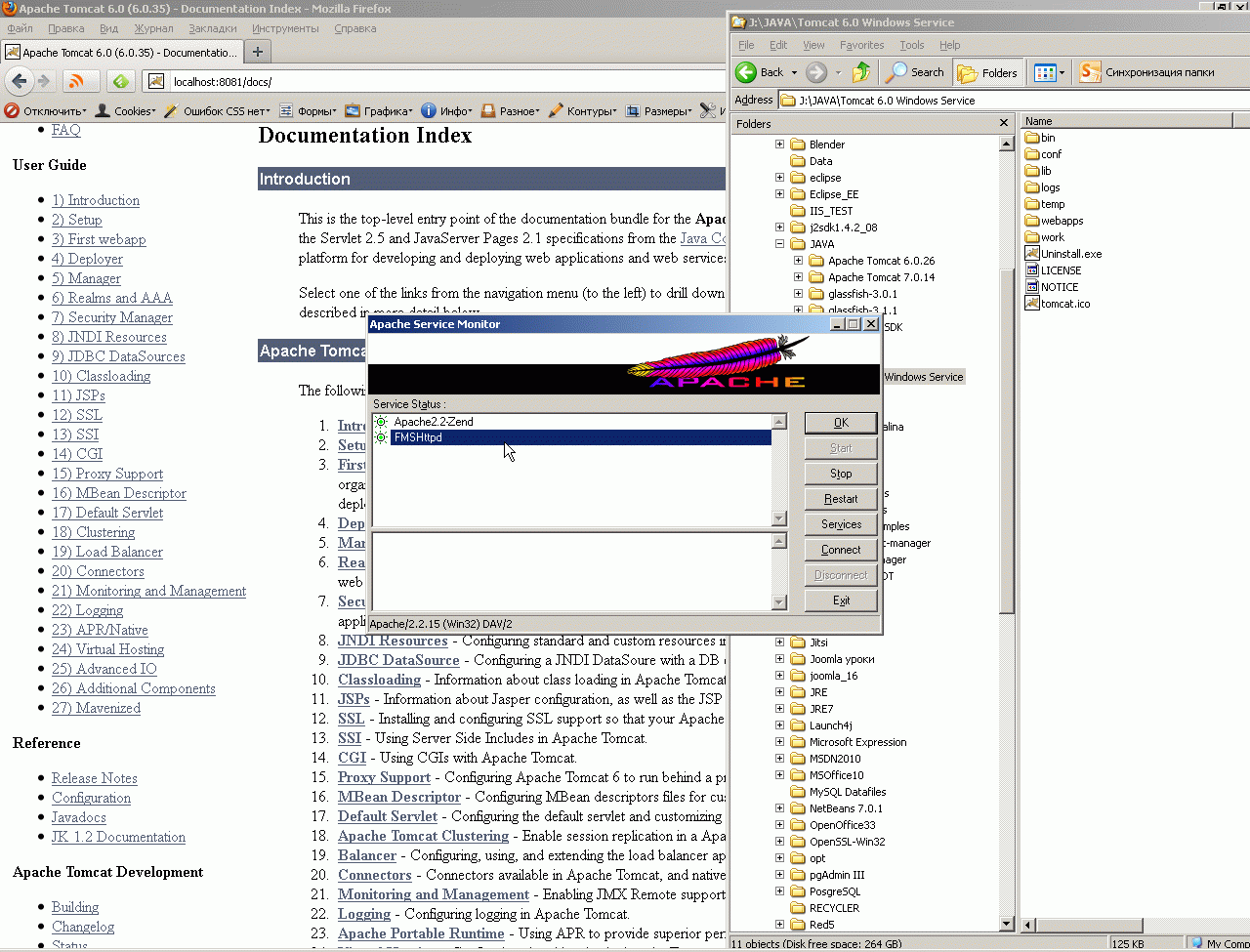Click the Views icon in Explorer toolbar

tap(1045, 72)
